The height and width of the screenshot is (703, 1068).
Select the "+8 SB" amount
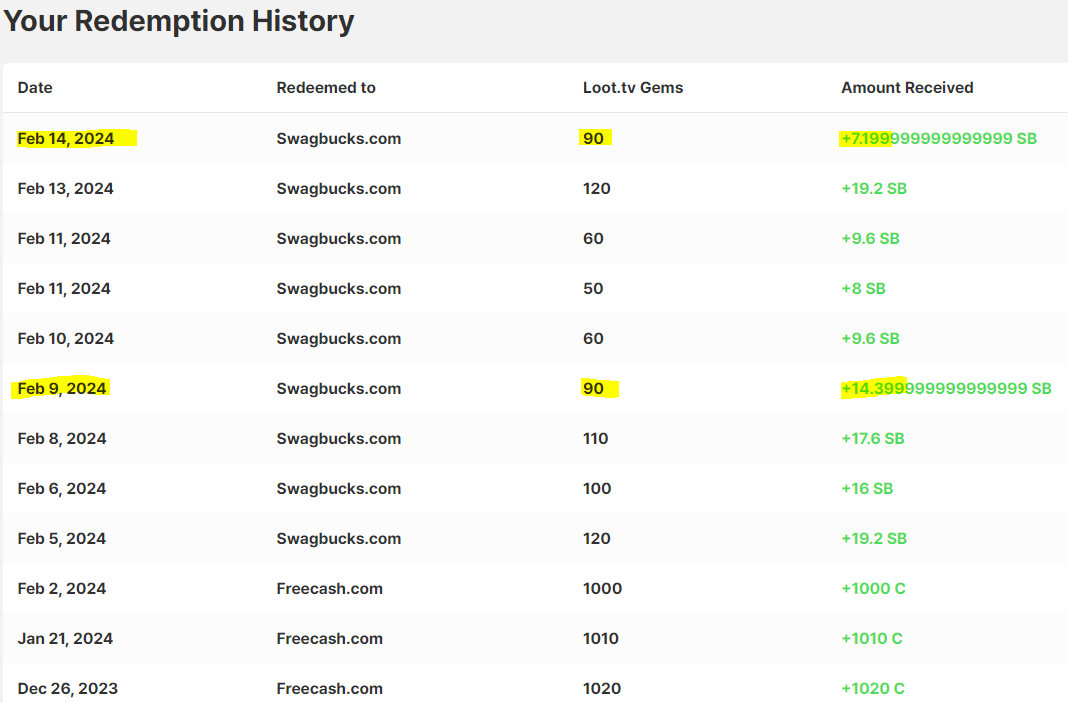click(x=863, y=289)
